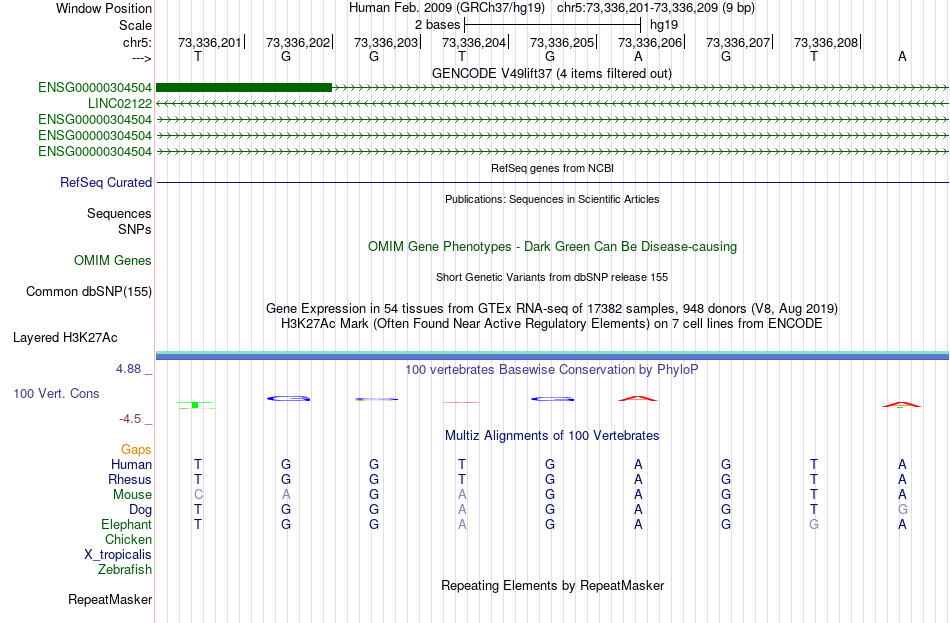
Task: Select the Rhesus species row label
Action: pyautogui.click(x=130, y=479)
